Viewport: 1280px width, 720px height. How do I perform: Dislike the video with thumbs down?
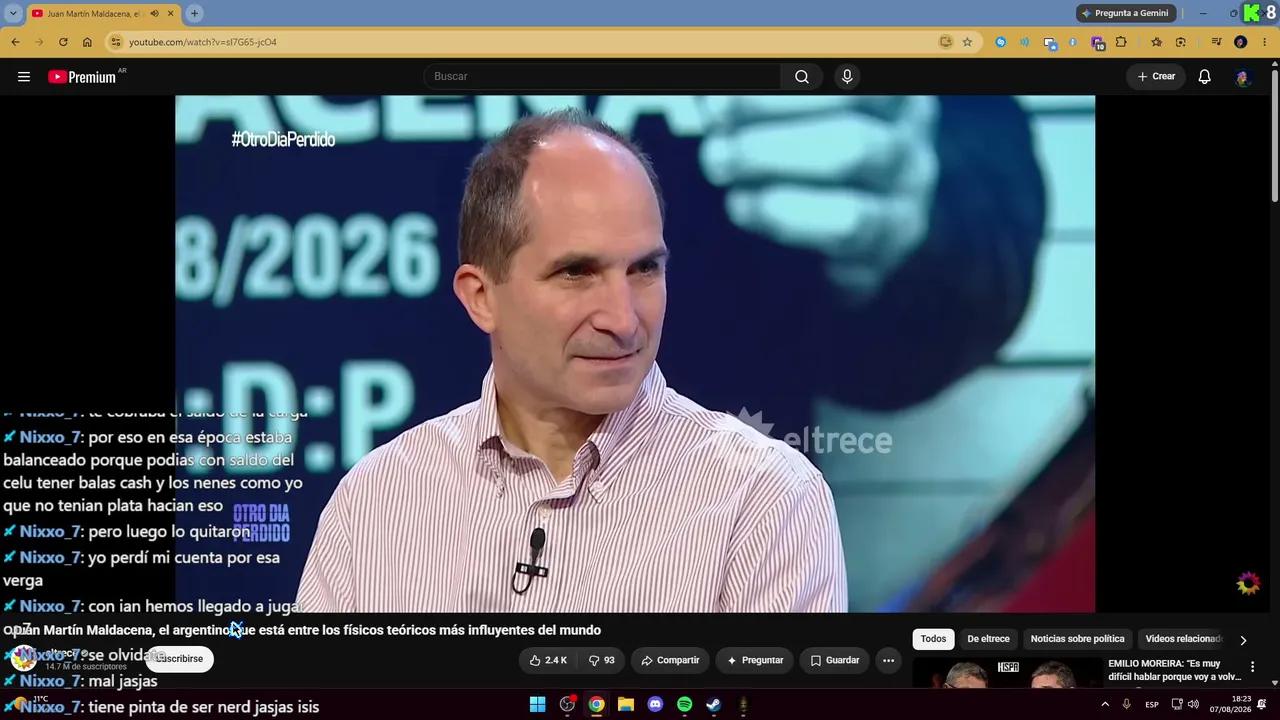[601, 660]
